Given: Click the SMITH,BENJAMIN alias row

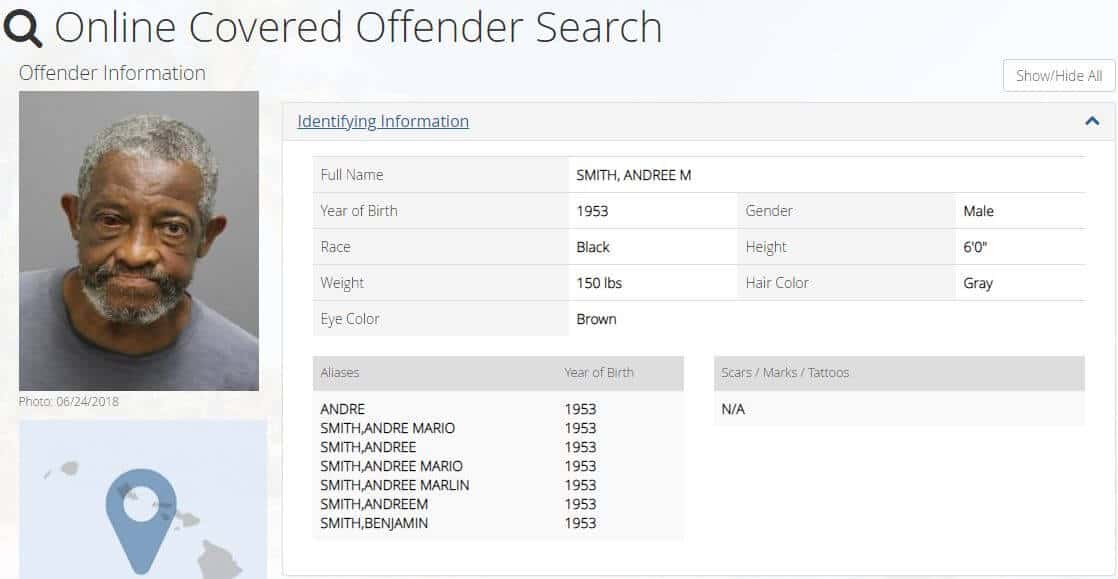Looking at the screenshot, I should pos(374,523).
